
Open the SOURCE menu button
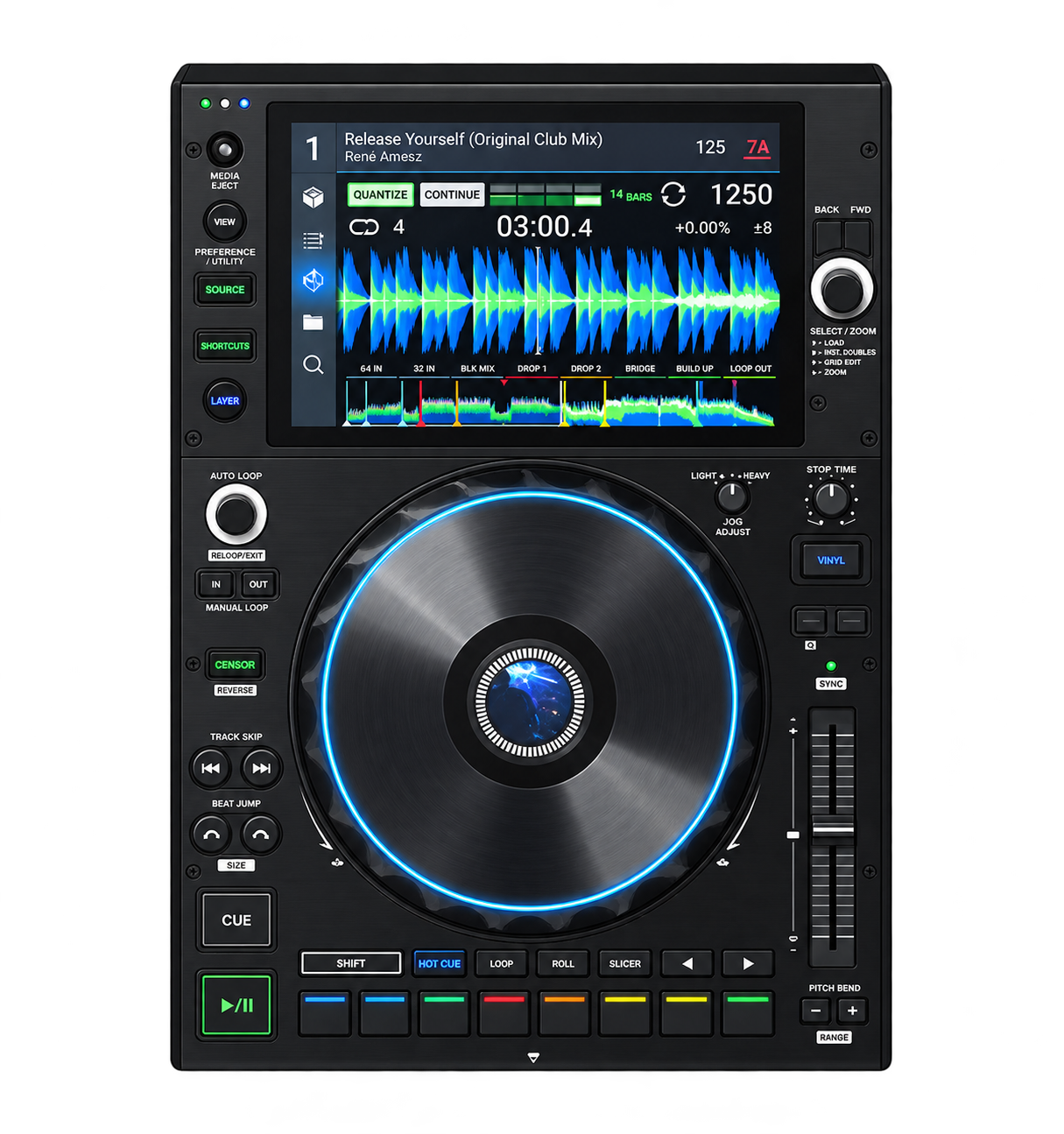coord(225,290)
